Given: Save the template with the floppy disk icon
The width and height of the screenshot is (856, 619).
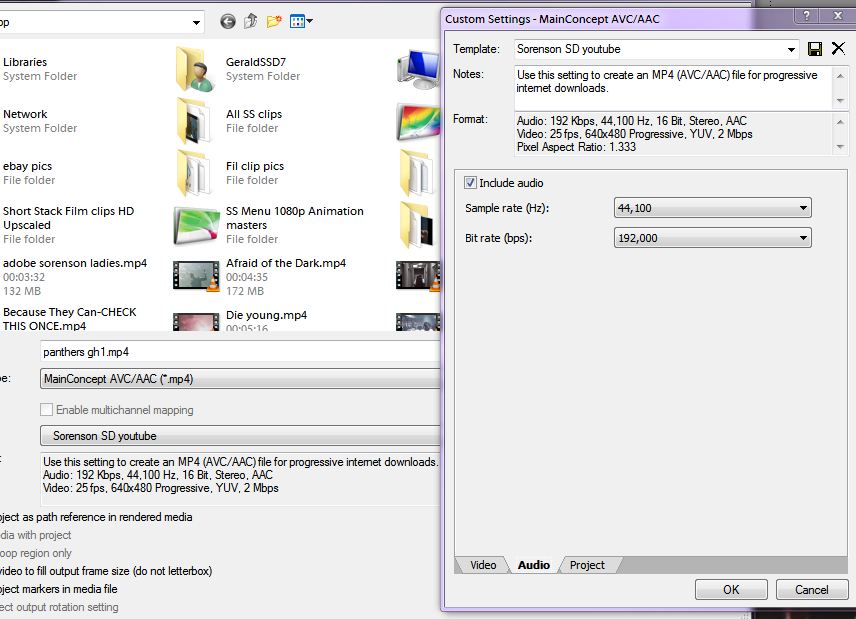Looking at the screenshot, I should click(815, 49).
